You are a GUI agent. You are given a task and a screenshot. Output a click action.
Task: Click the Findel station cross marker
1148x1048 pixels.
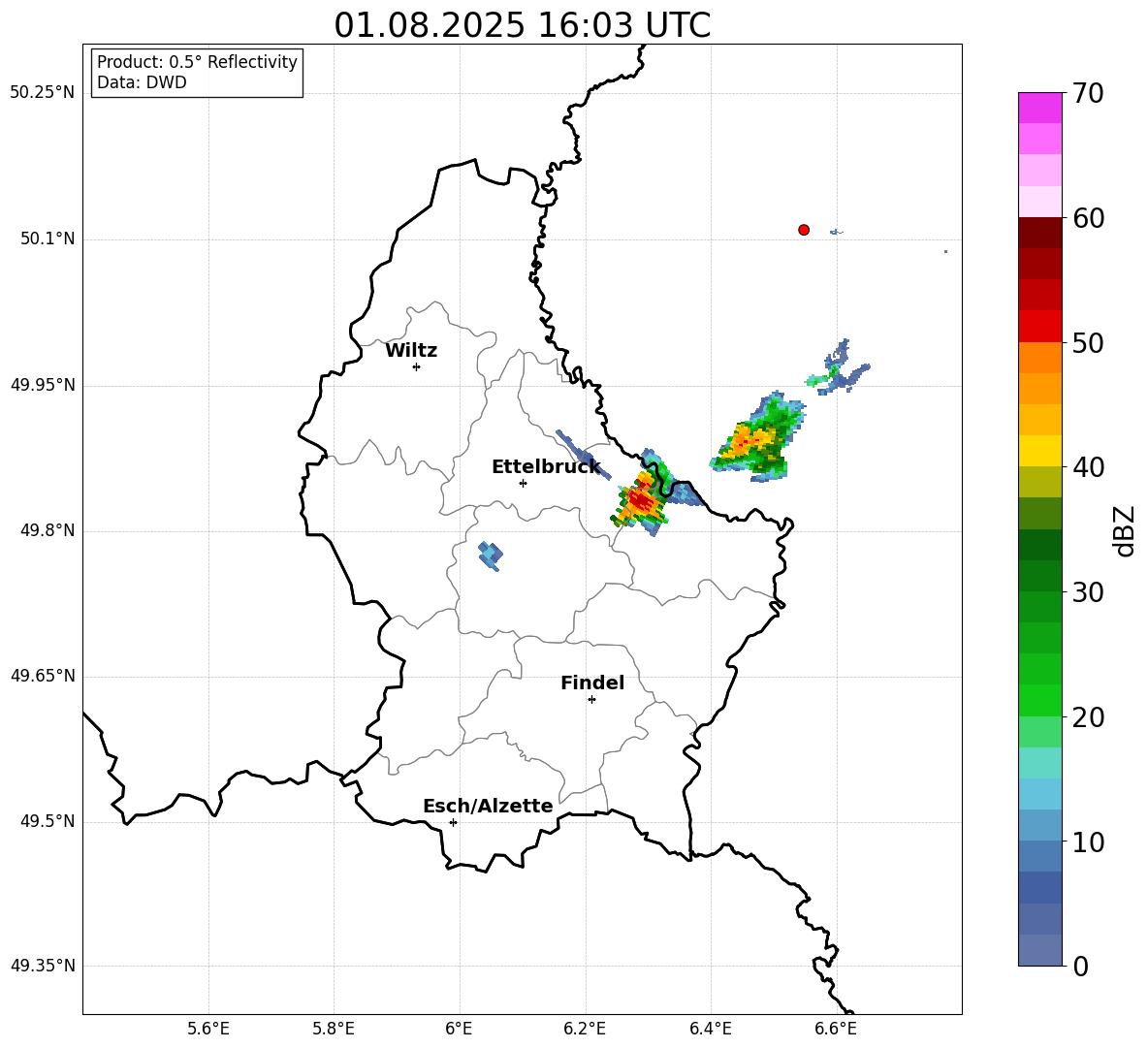(591, 700)
